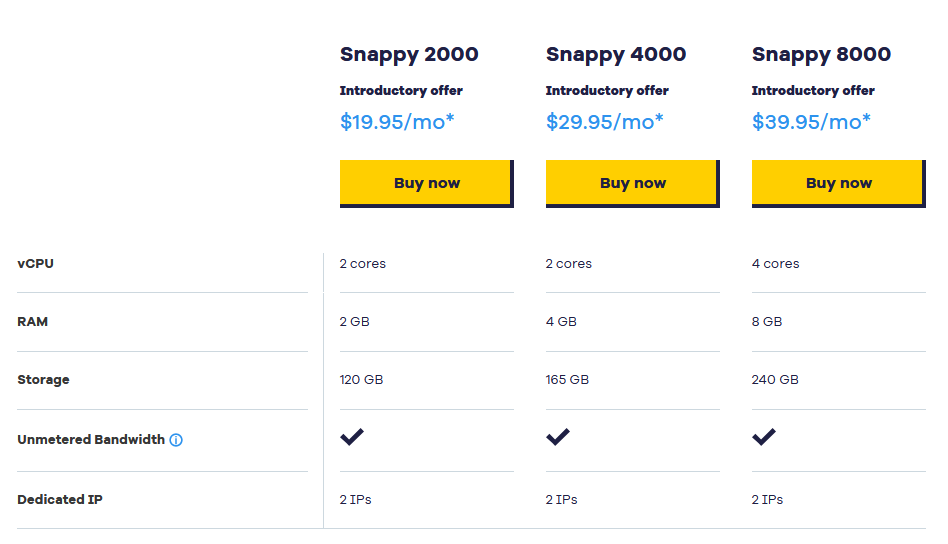Click Snappy 8000 bandwidth checkmark

pos(764,436)
